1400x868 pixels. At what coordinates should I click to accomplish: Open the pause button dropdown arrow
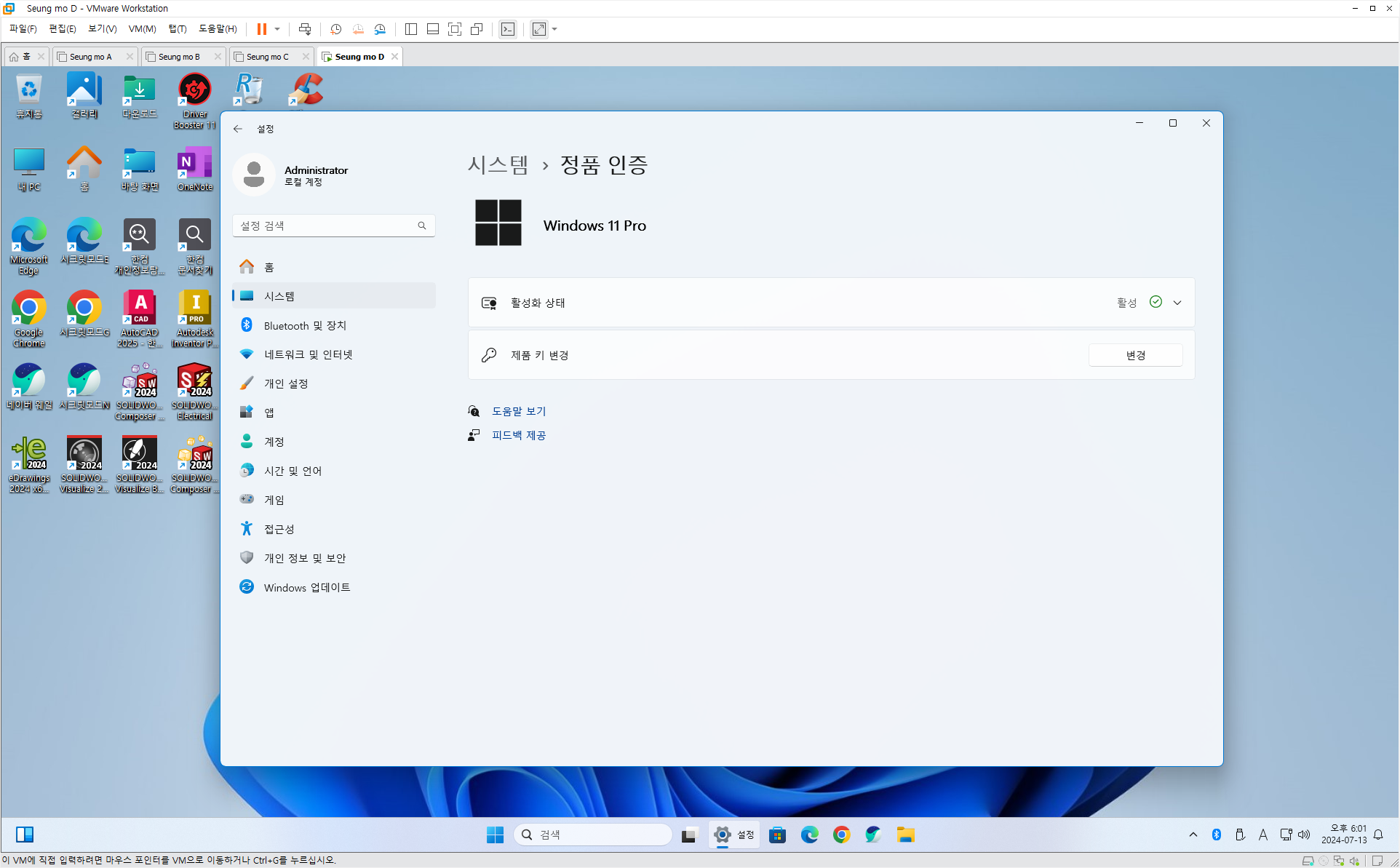coord(277,29)
